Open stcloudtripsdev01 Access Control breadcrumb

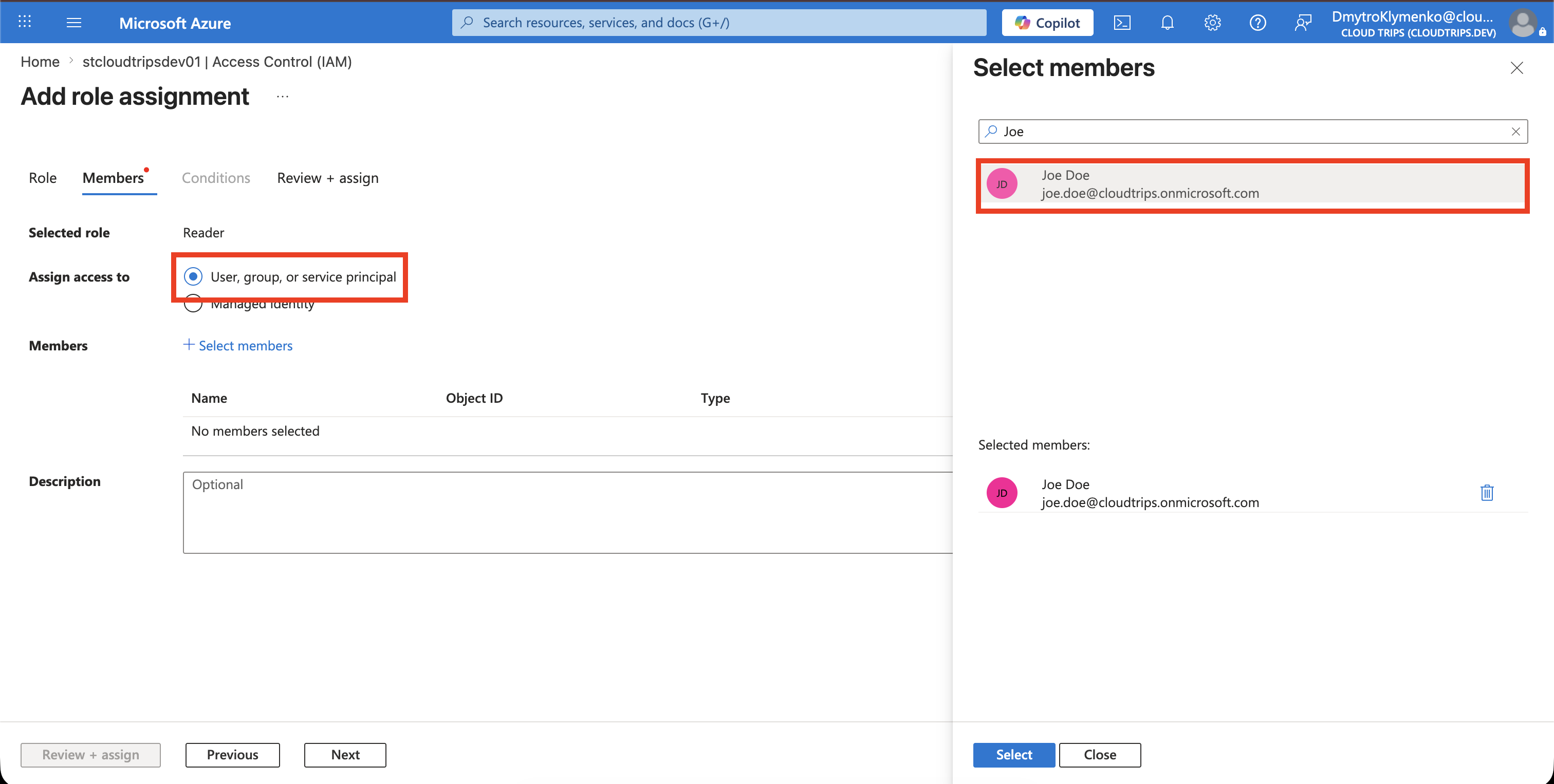[217, 62]
